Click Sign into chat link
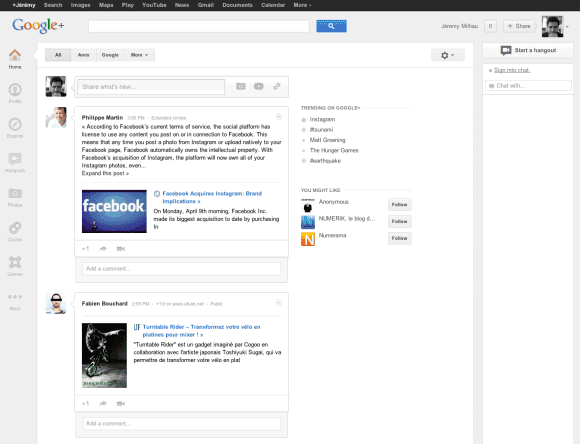Screen dimensions: 580x444 click(x=512, y=70)
